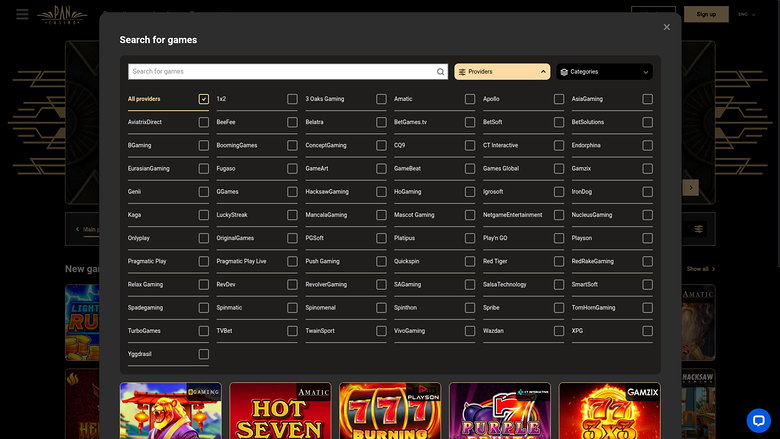Screen dimensions: 780x439
Task: Check the 3 Oaks Gaming checkbox
Action: (x=381, y=99)
